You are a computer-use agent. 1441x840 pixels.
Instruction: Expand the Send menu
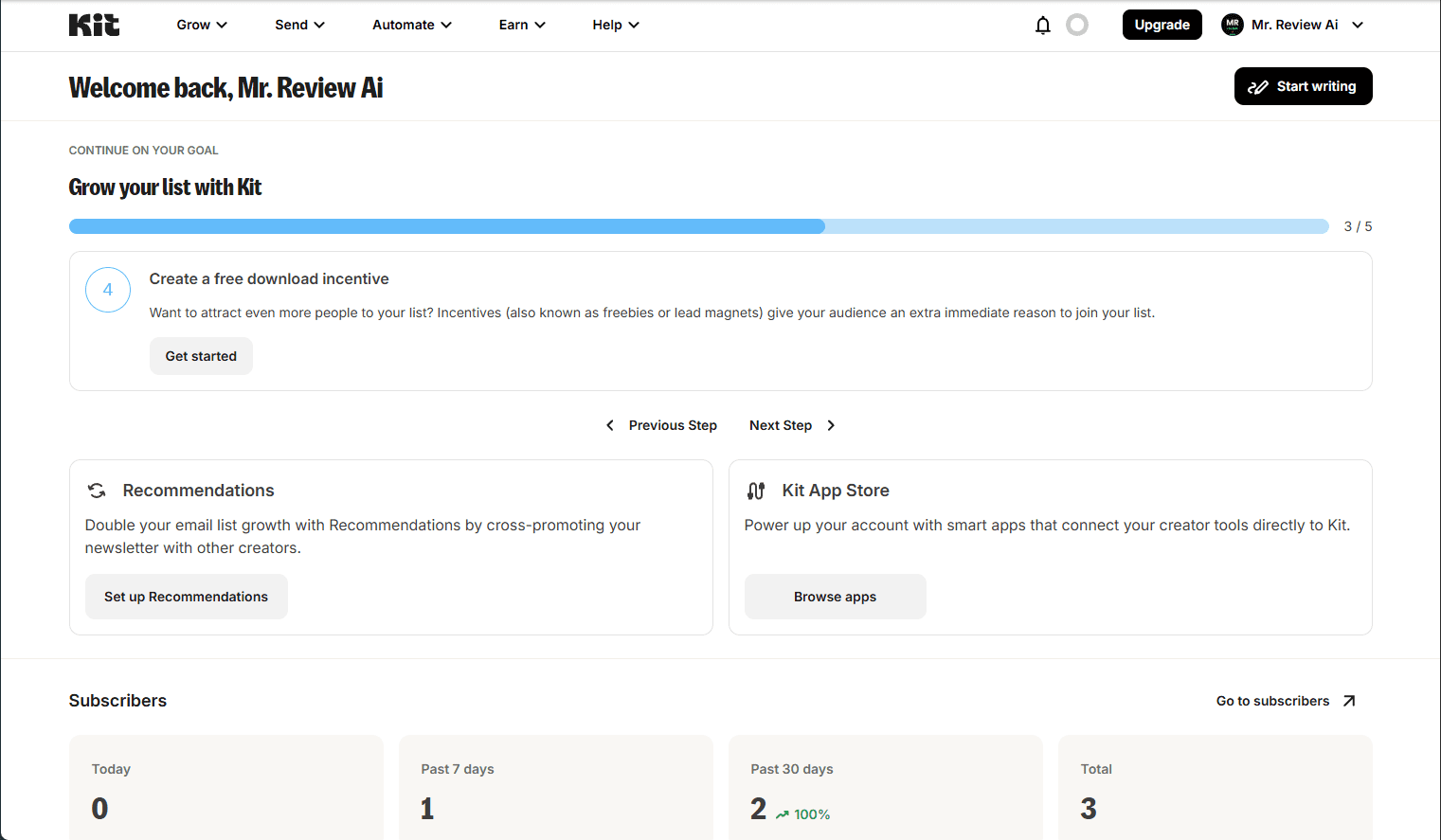point(300,25)
